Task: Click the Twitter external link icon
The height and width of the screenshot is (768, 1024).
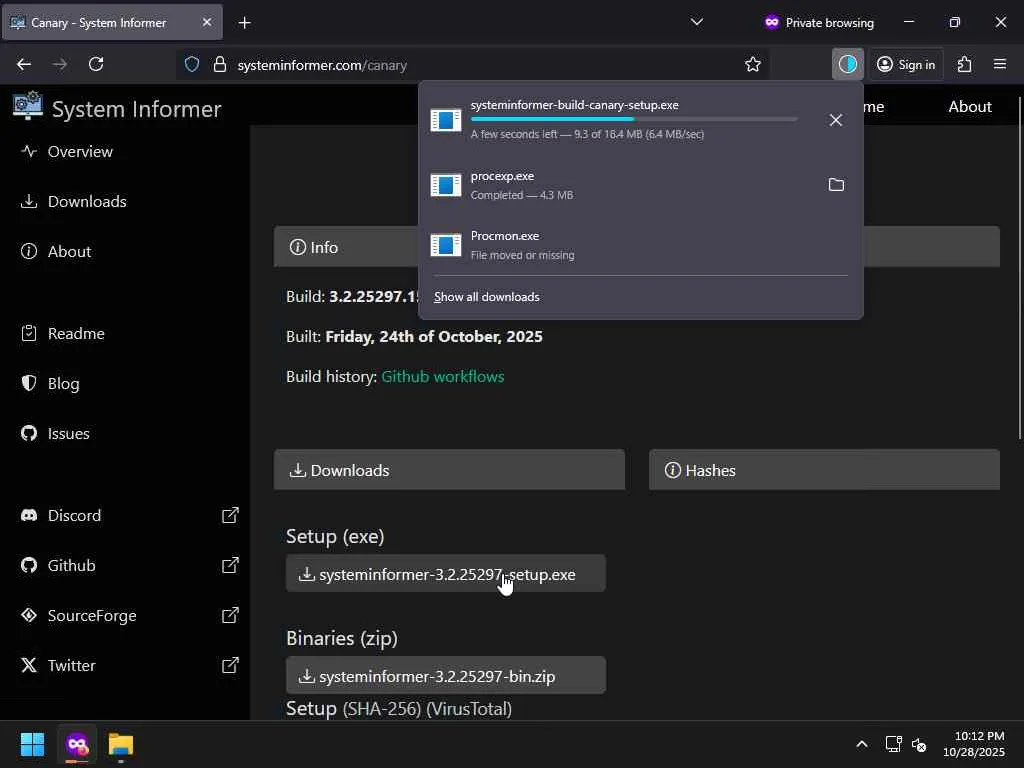Action: (x=230, y=665)
